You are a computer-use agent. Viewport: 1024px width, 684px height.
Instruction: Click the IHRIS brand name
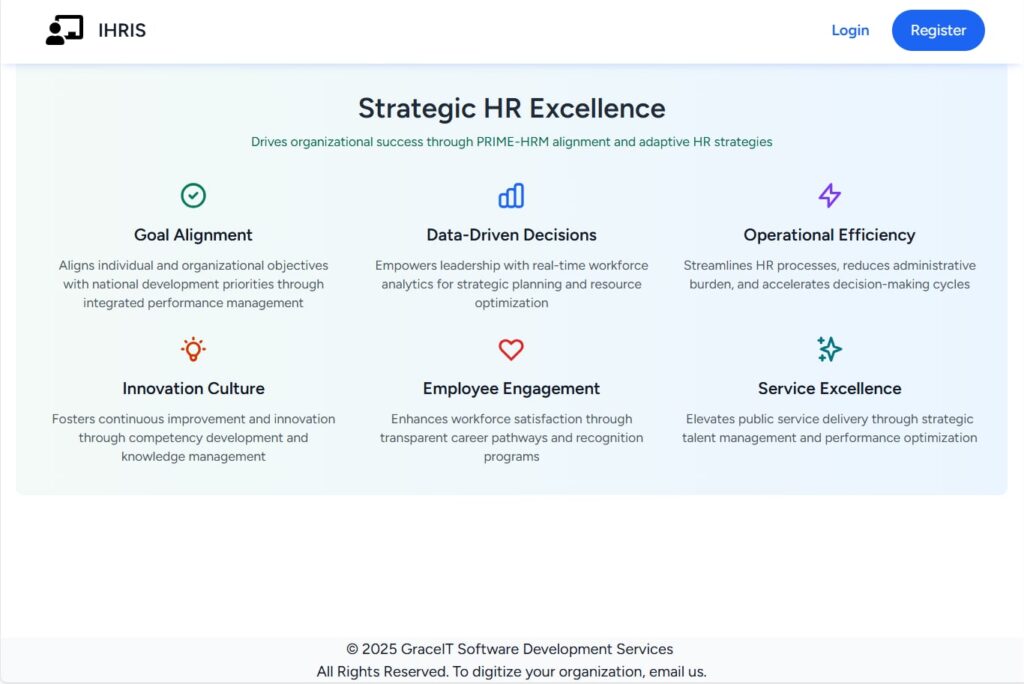coord(122,31)
